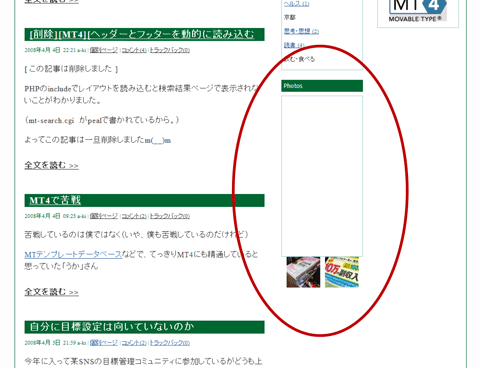
Task: Open 'トラックバック(0)' under the 自分に目標設定 post
Action: point(170,343)
